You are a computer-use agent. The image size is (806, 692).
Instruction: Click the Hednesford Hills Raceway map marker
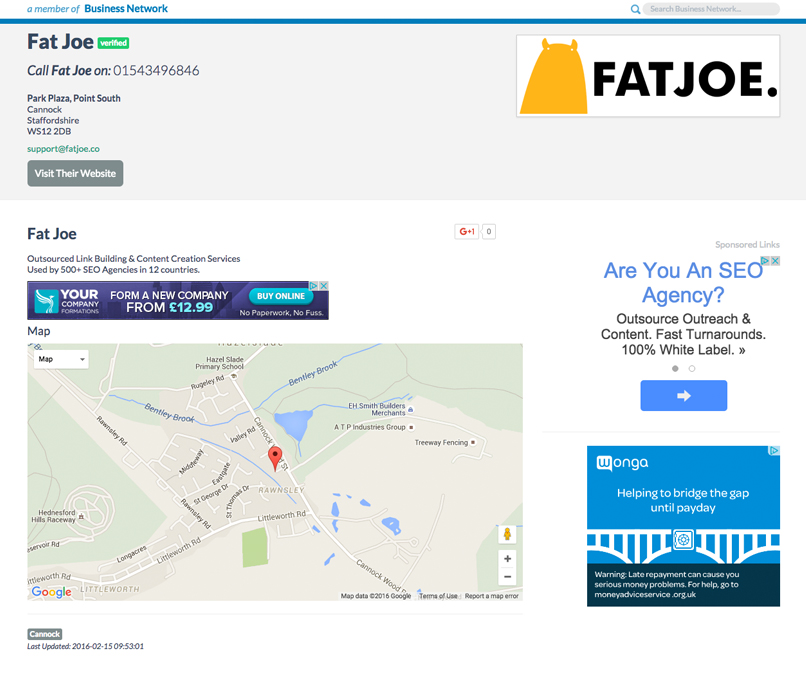(81, 516)
